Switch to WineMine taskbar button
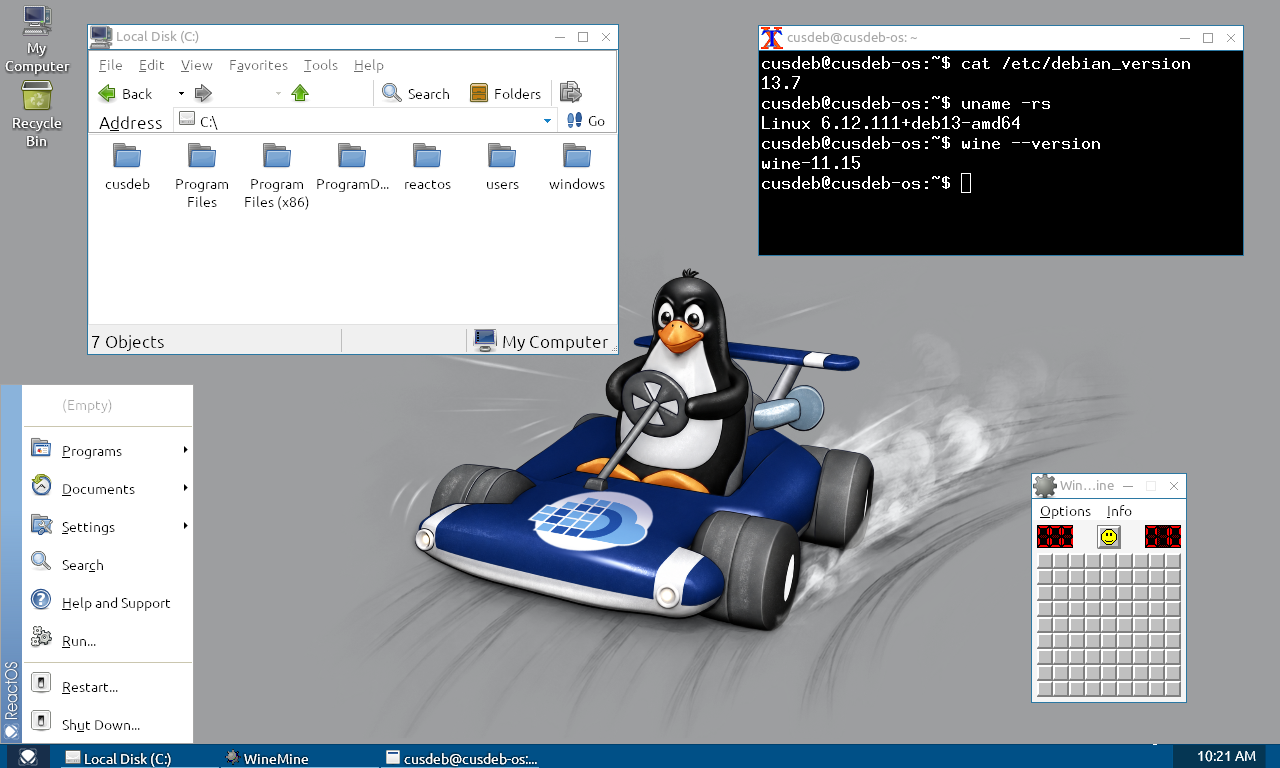This screenshot has width=1280, height=768. click(298, 758)
